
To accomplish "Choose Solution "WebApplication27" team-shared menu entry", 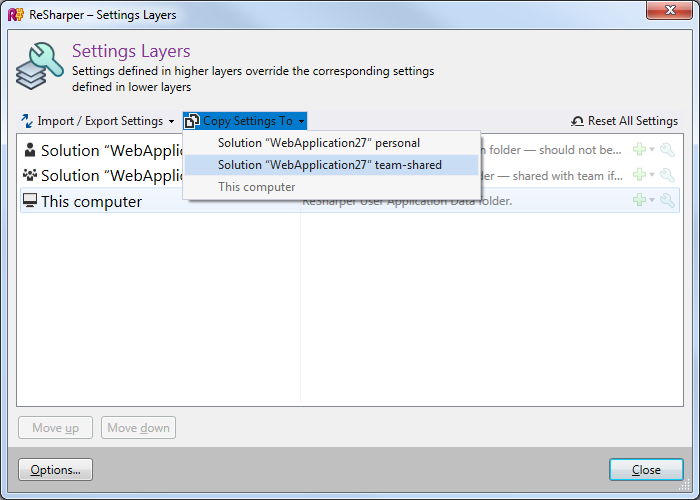I will (x=331, y=165).
